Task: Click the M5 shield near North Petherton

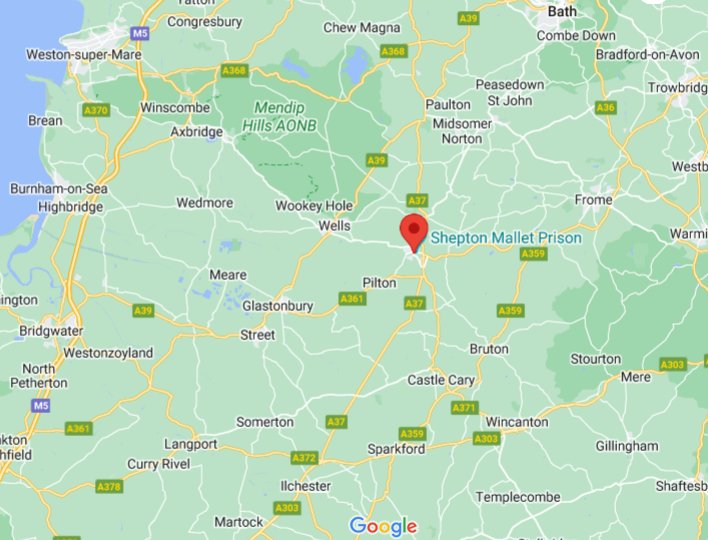Action: (x=41, y=405)
